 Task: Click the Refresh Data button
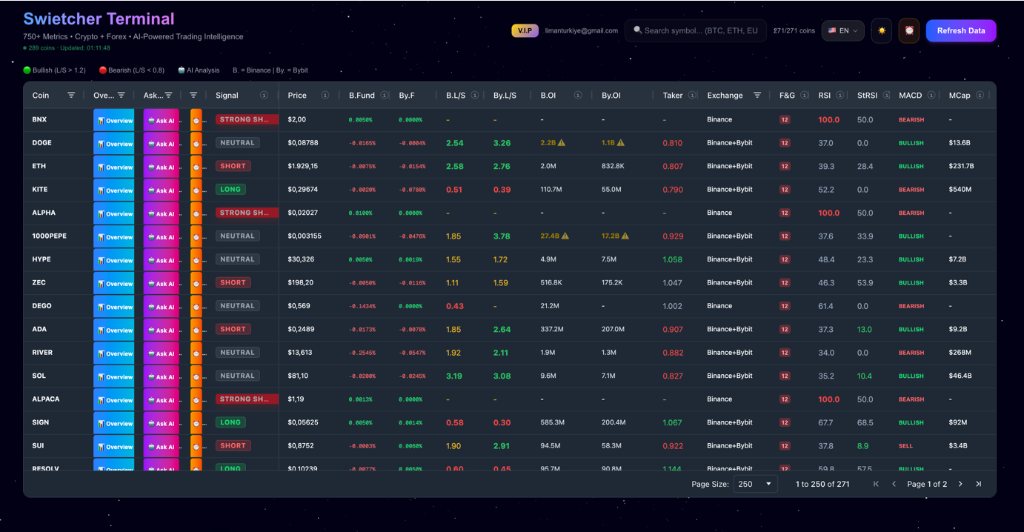pyautogui.click(x=961, y=31)
